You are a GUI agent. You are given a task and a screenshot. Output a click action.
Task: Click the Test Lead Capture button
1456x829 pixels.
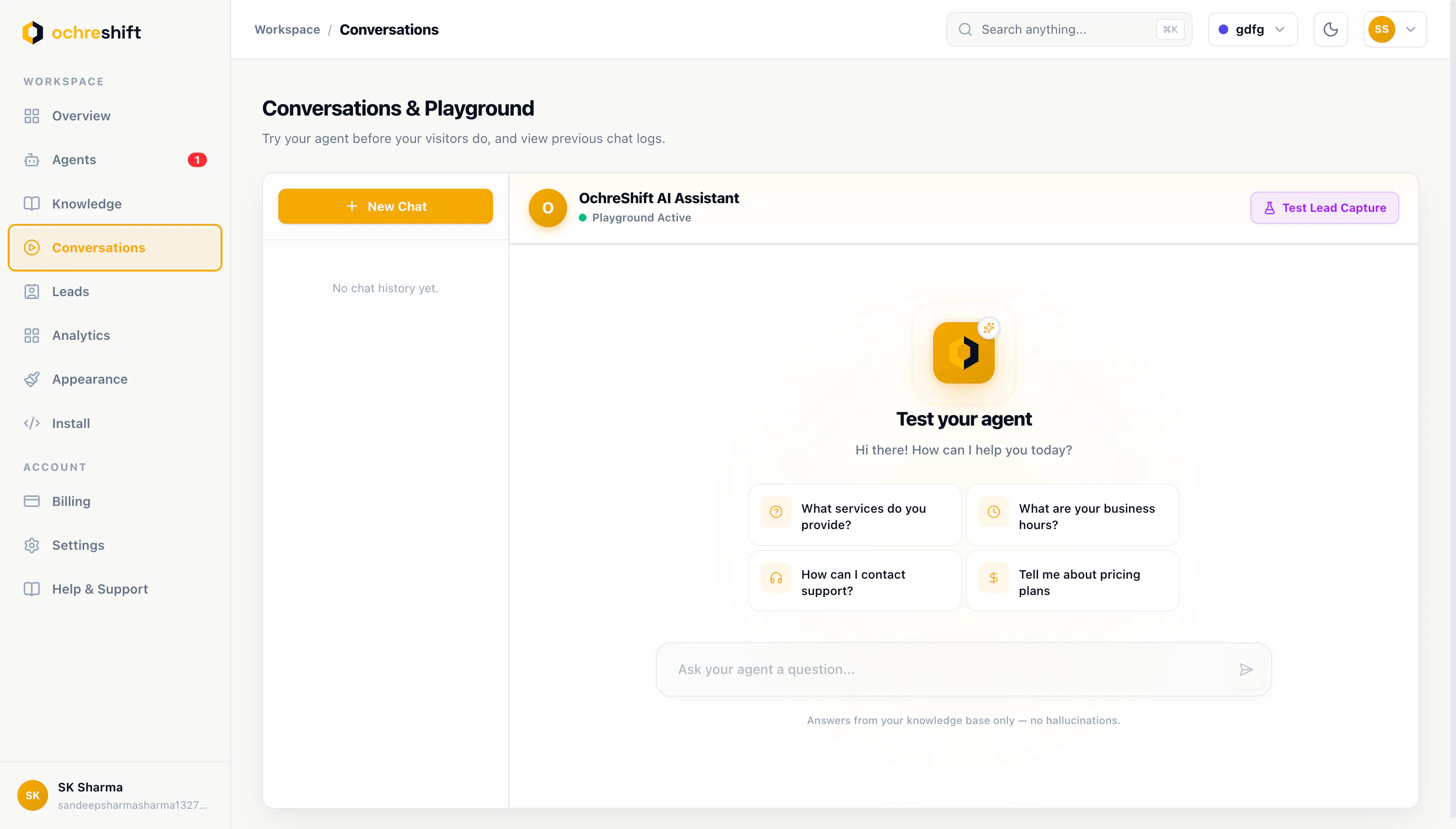pos(1325,208)
